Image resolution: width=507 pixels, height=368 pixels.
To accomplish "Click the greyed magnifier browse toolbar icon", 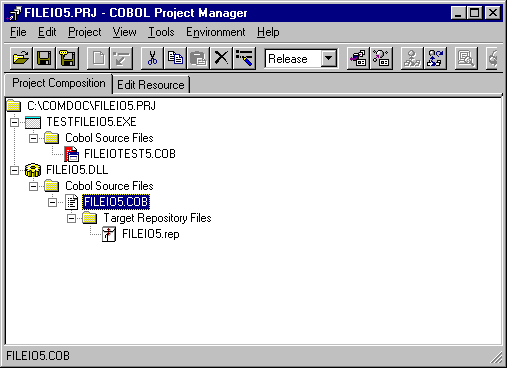I will click(x=466, y=58).
